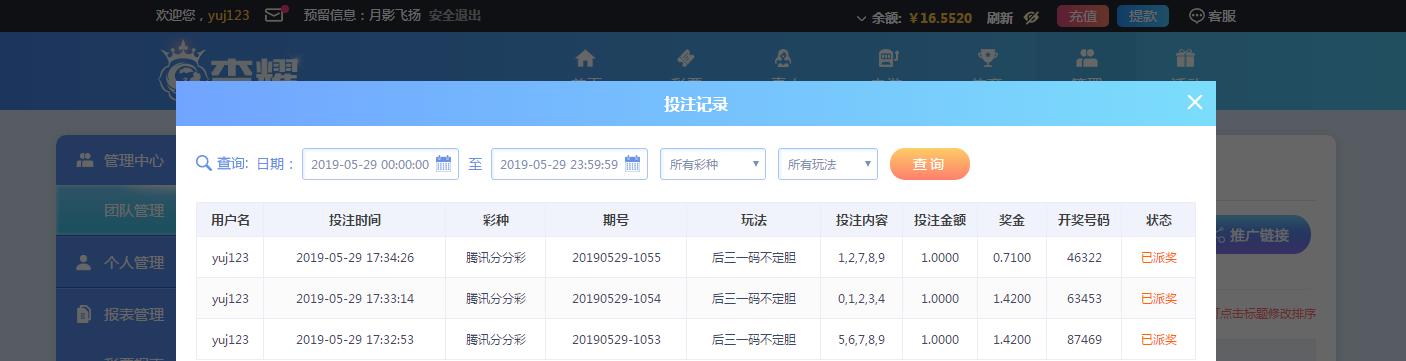The width and height of the screenshot is (1406, 361).
Task: Open 团队管理 in the sidebar
Action: [117, 211]
